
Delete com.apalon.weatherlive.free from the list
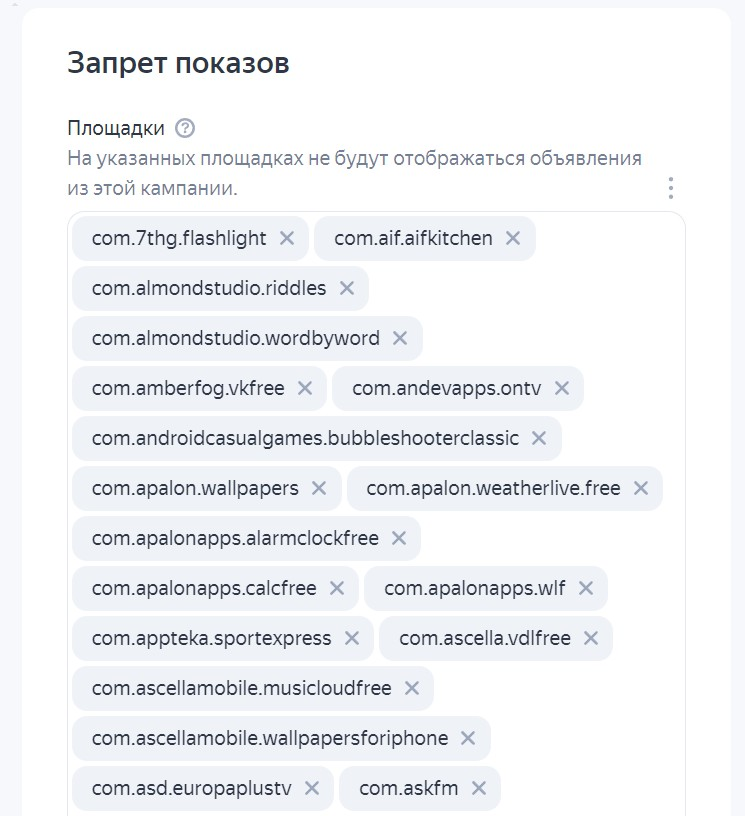(x=641, y=488)
